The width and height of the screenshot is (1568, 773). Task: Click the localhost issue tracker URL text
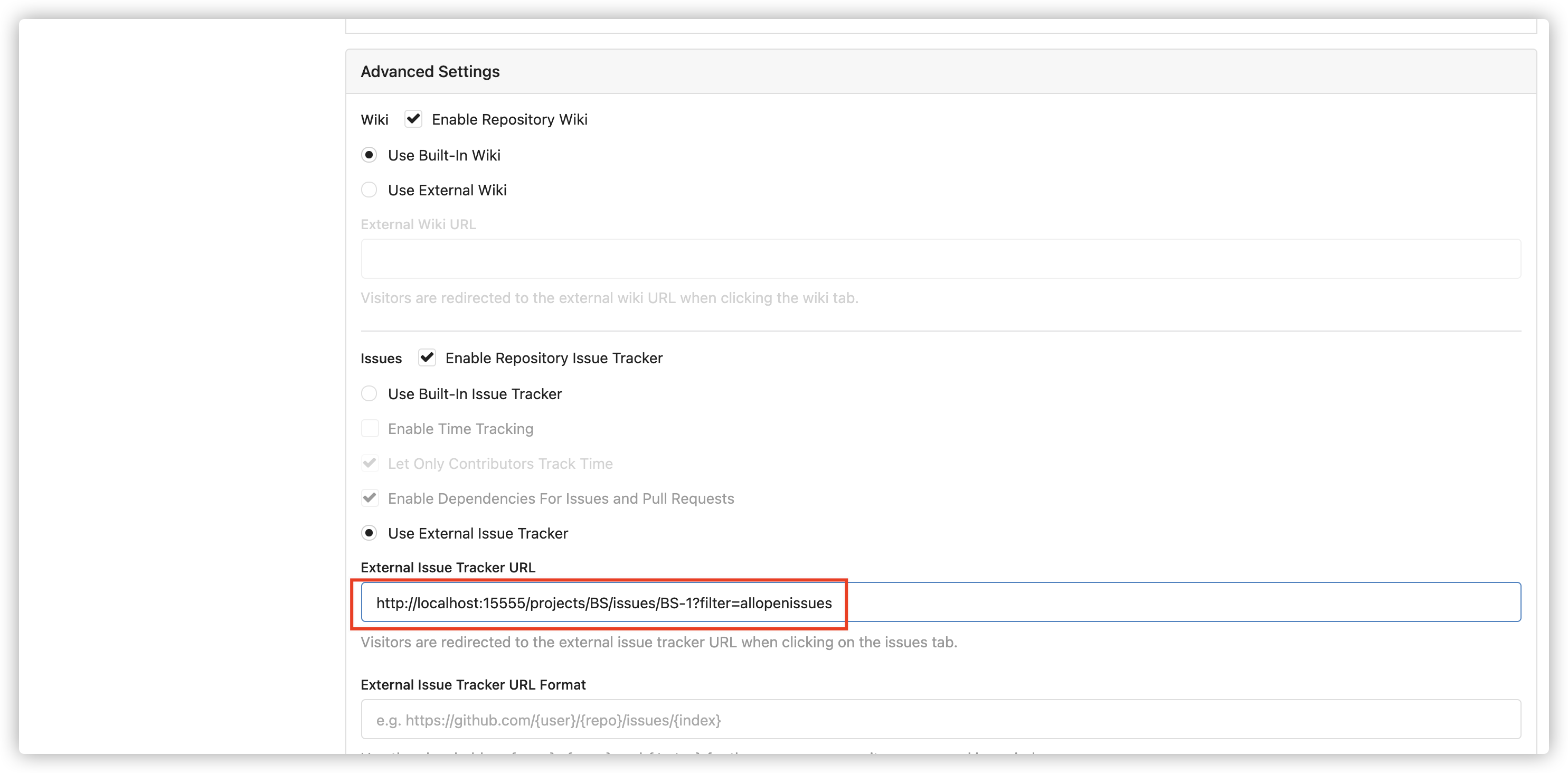tap(604, 603)
